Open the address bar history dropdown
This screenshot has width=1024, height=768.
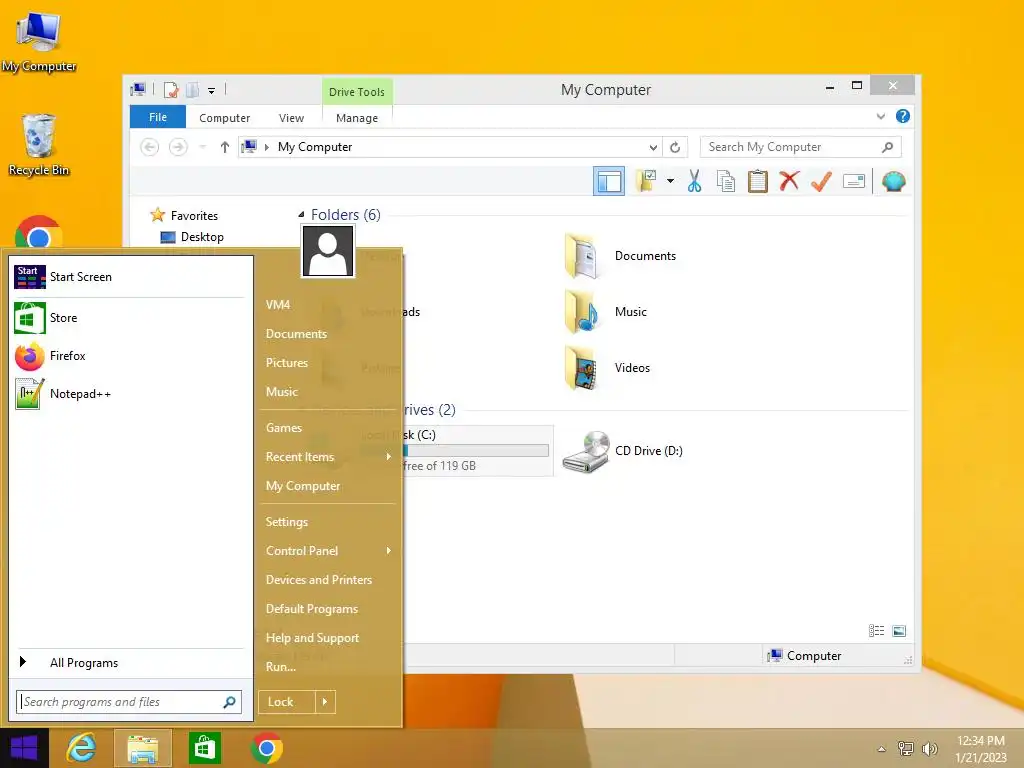(653, 148)
